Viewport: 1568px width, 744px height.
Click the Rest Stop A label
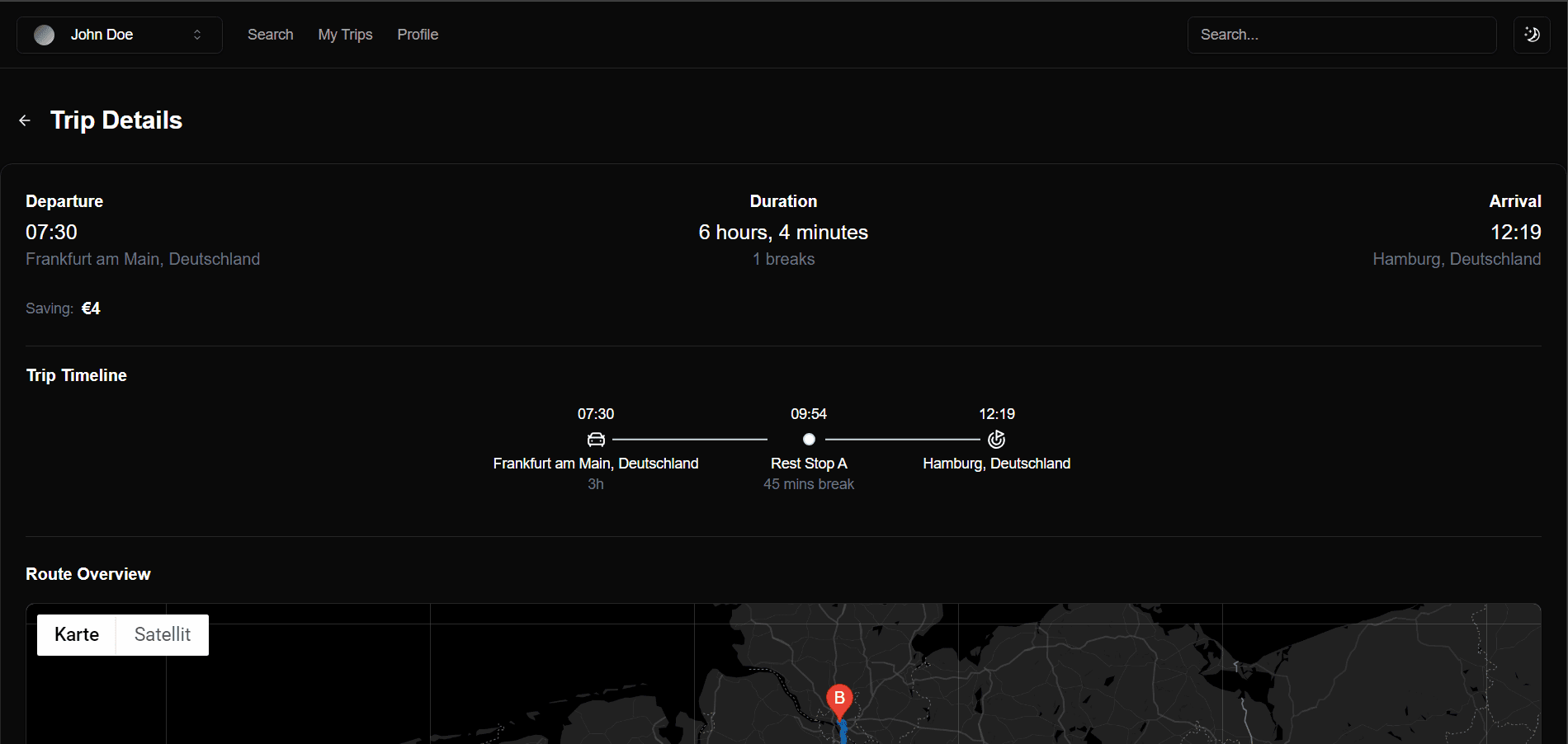809,464
